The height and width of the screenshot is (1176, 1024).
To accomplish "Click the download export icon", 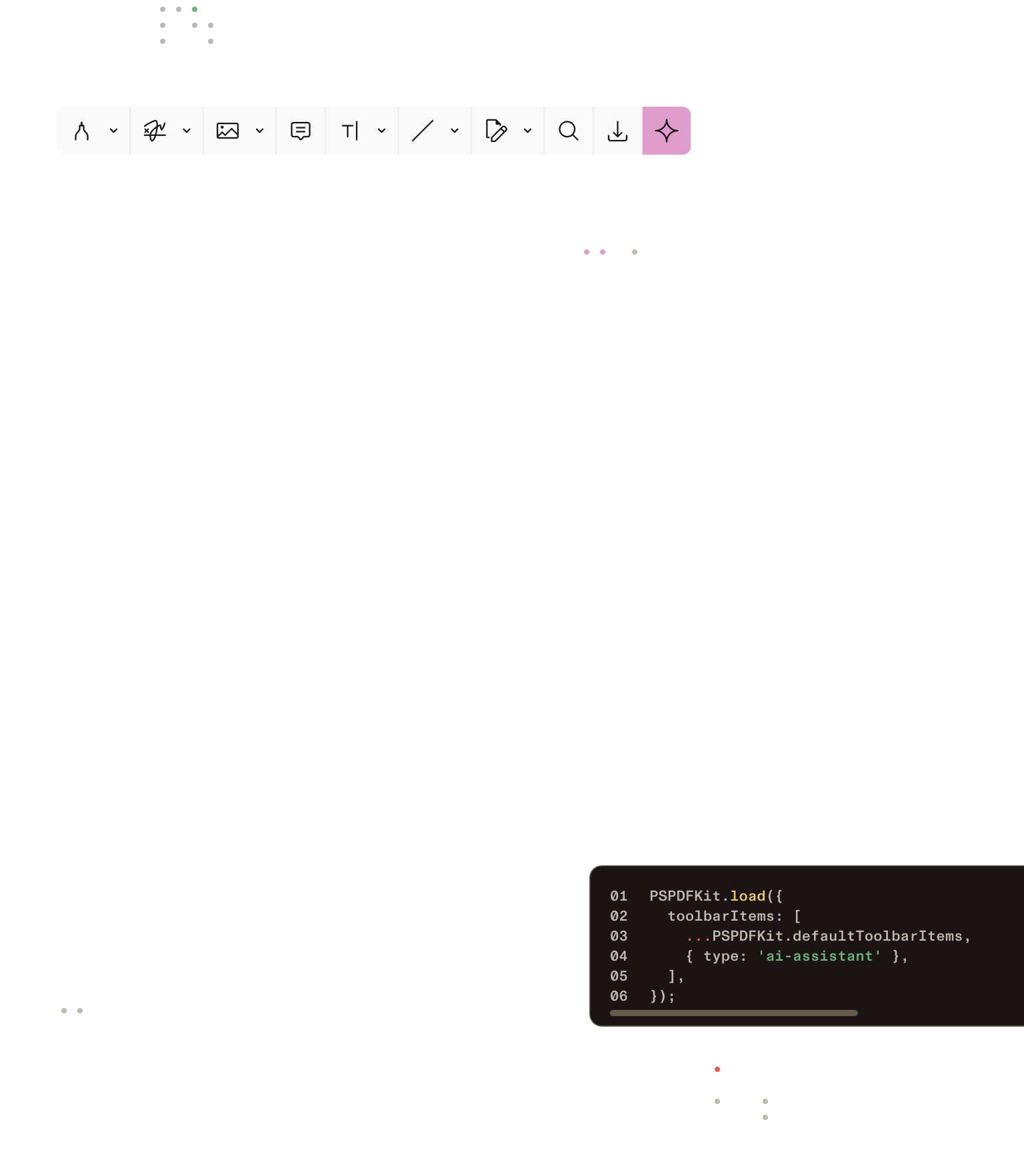I will [618, 131].
